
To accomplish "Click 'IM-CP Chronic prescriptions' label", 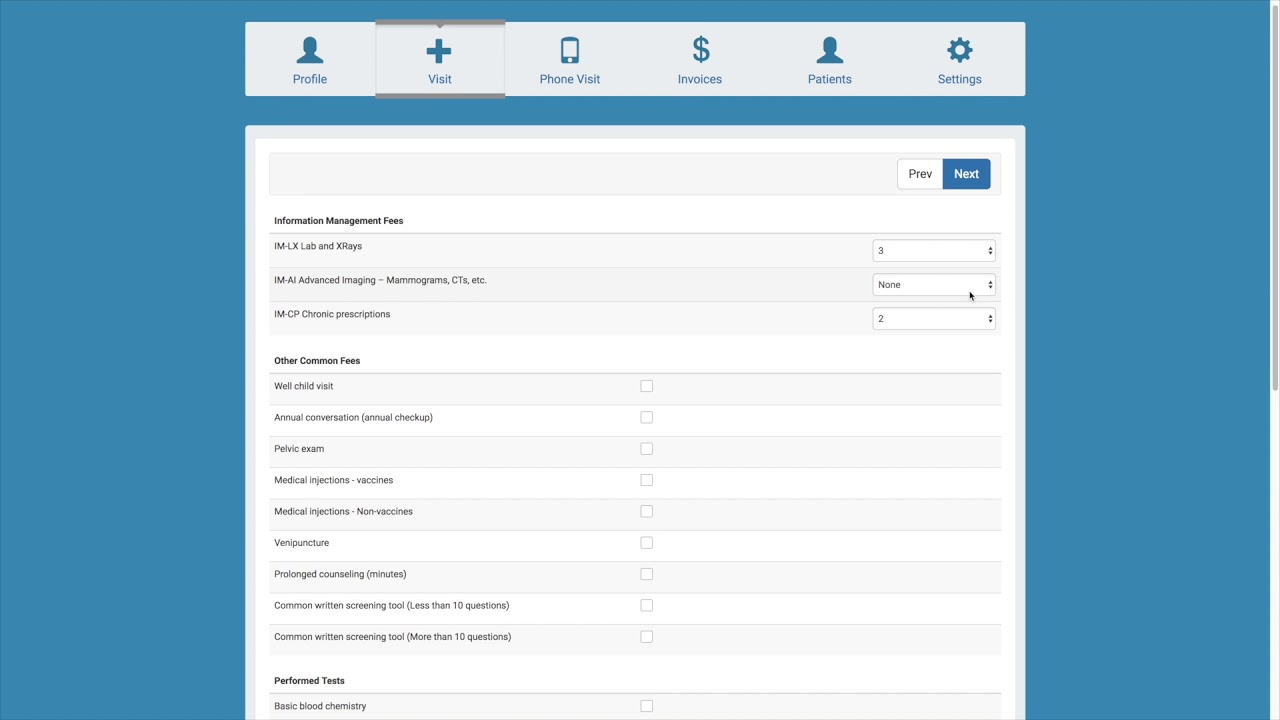I will (332, 314).
